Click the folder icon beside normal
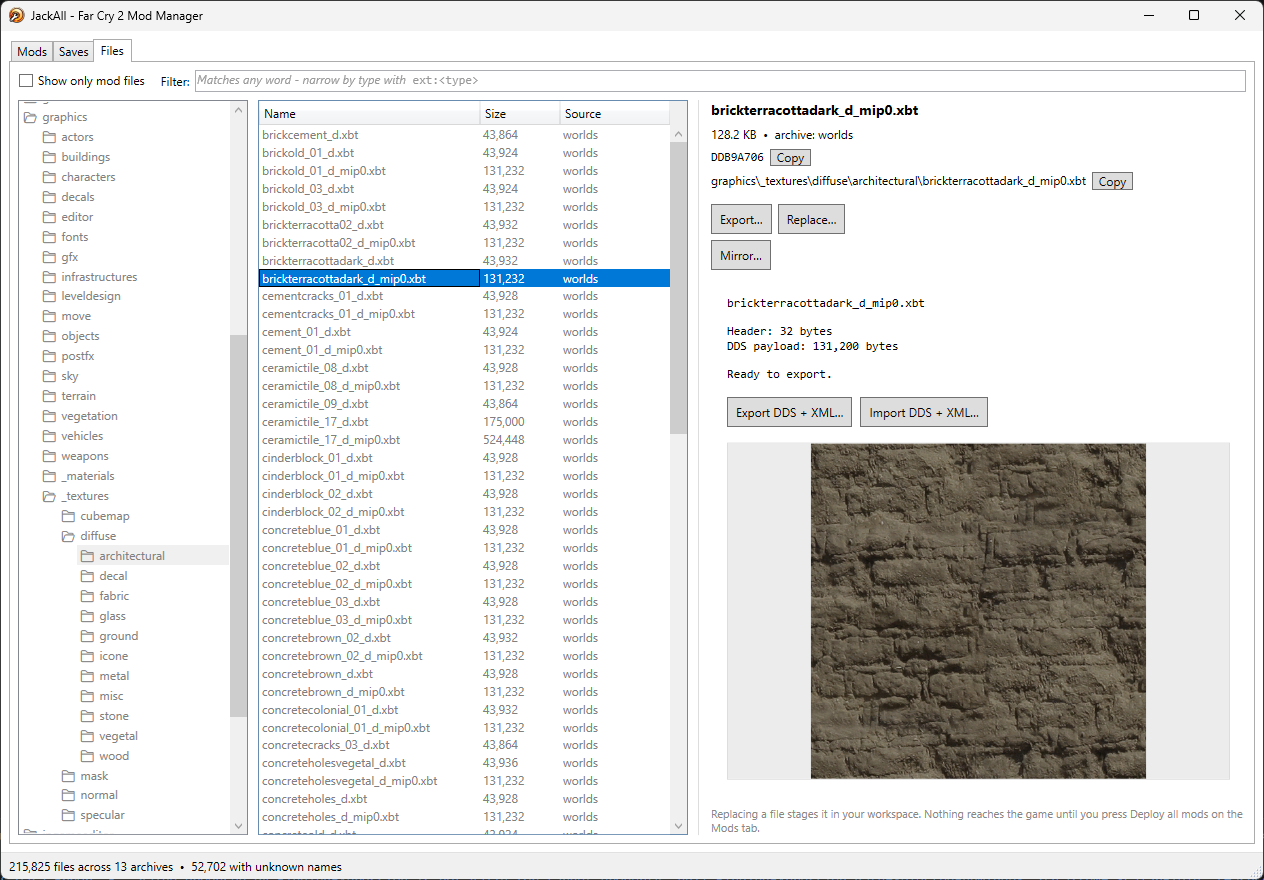1264x880 pixels. click(x=68, y=795)
